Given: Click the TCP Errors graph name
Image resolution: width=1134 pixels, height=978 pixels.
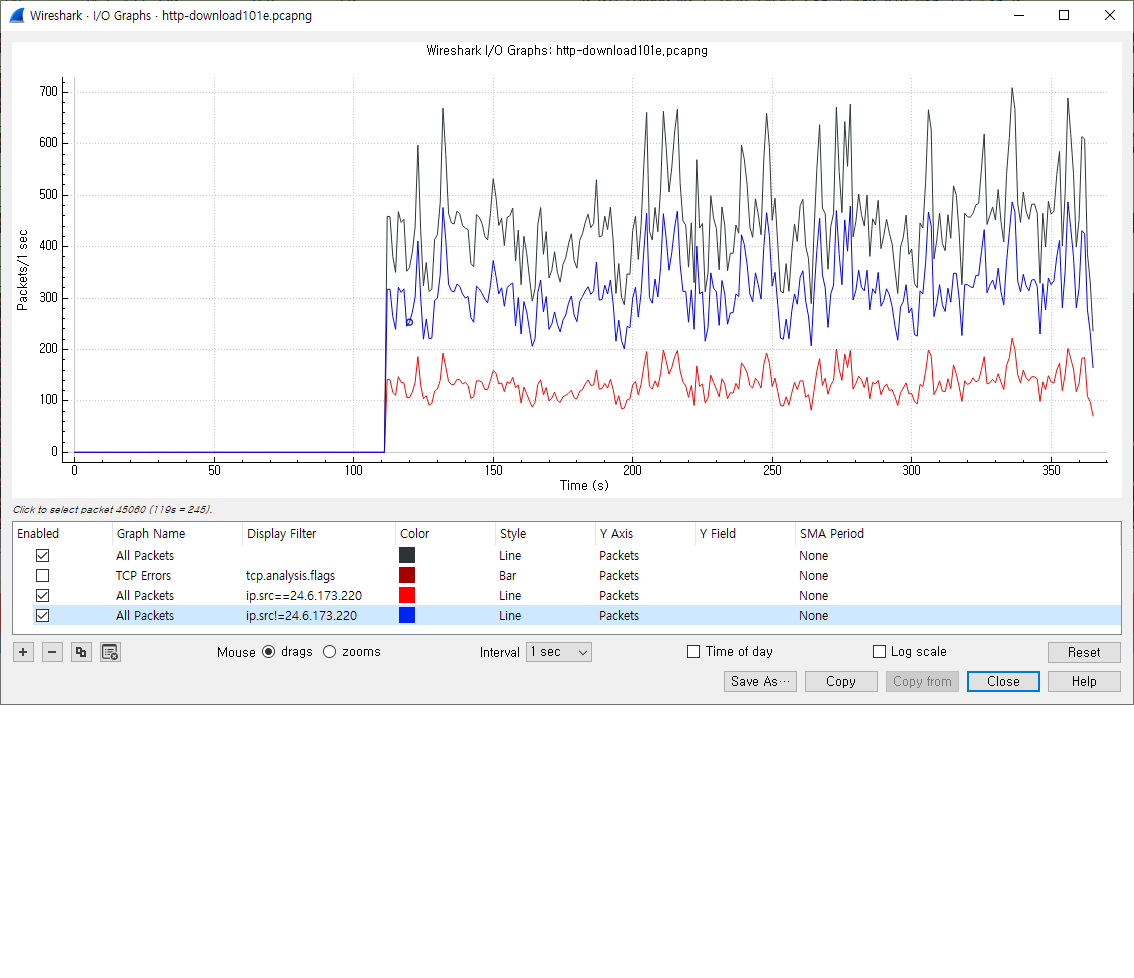Looking at the screenshot, I should pos(143,576).
